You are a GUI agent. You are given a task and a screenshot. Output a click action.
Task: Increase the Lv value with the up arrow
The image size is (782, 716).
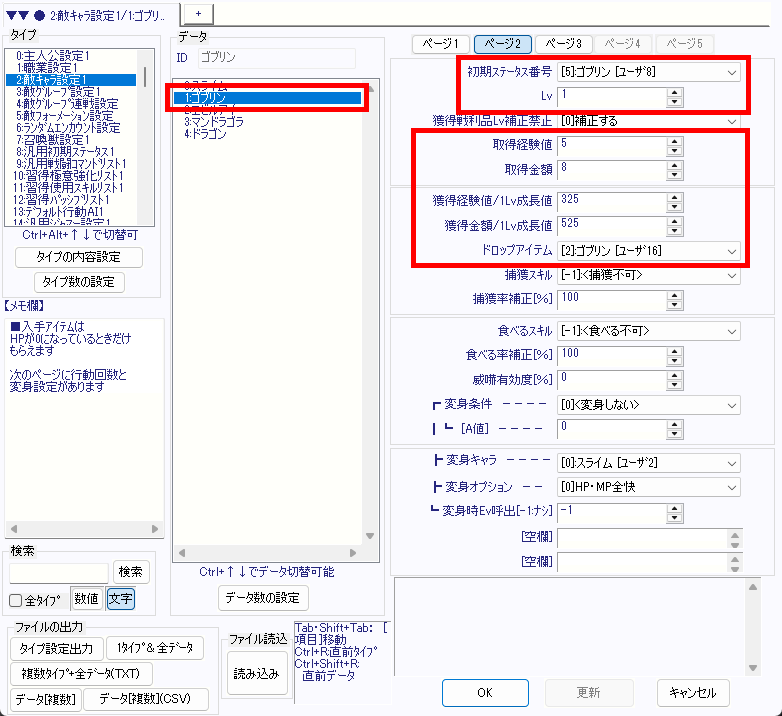[674, 91]
